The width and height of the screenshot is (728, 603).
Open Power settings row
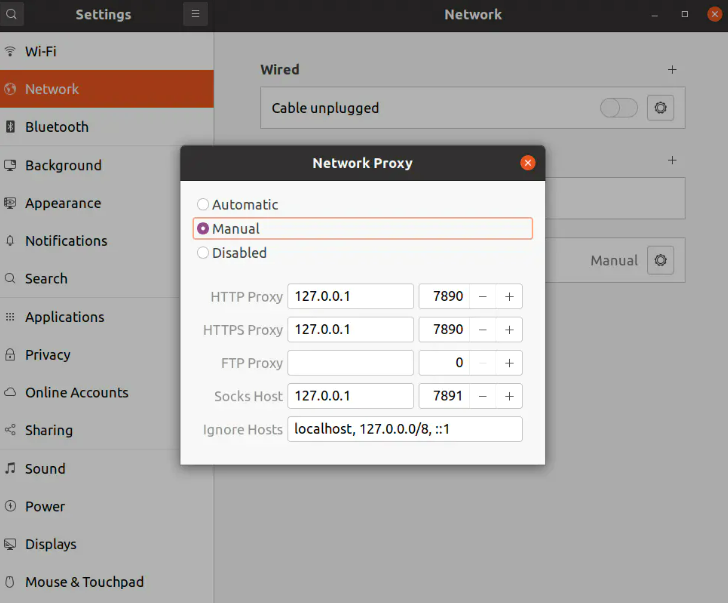(107, 506)
